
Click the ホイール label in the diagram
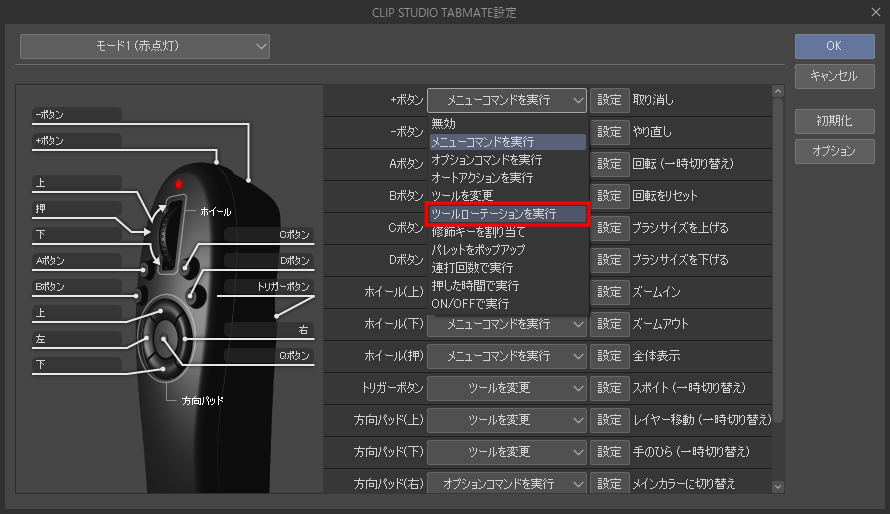coord(216,212)
